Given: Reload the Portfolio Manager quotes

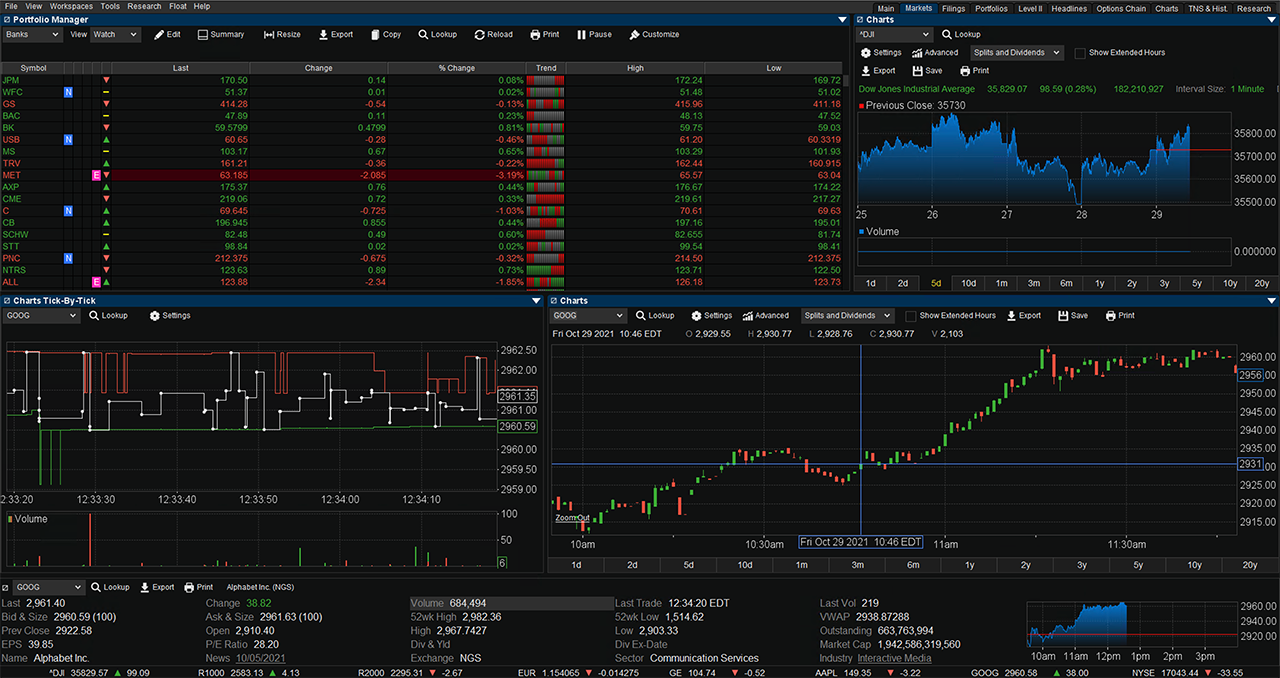Looking at the screenshot, I should tap(493, 34).
